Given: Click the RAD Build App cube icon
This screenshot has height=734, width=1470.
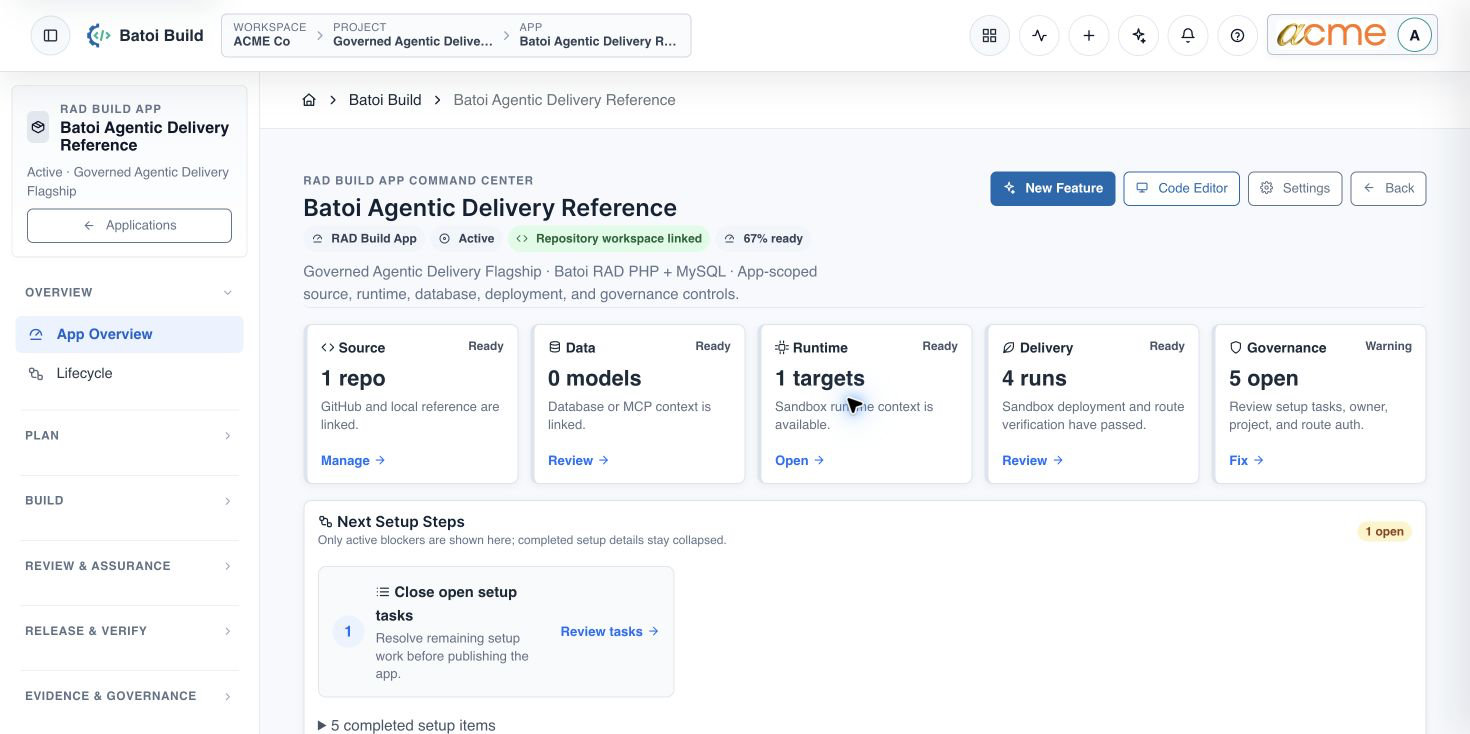Looking at the screenshot, I should click(x=38, y=127).
